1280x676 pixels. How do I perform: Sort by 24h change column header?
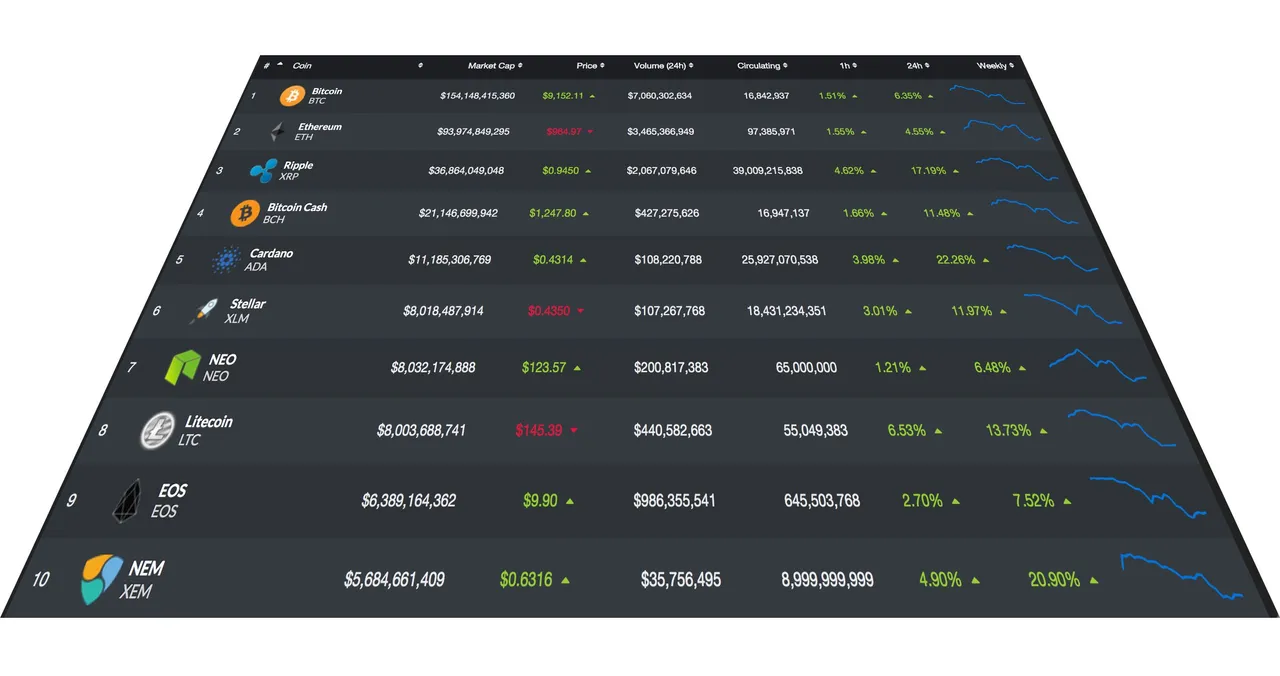pos(918,66)
